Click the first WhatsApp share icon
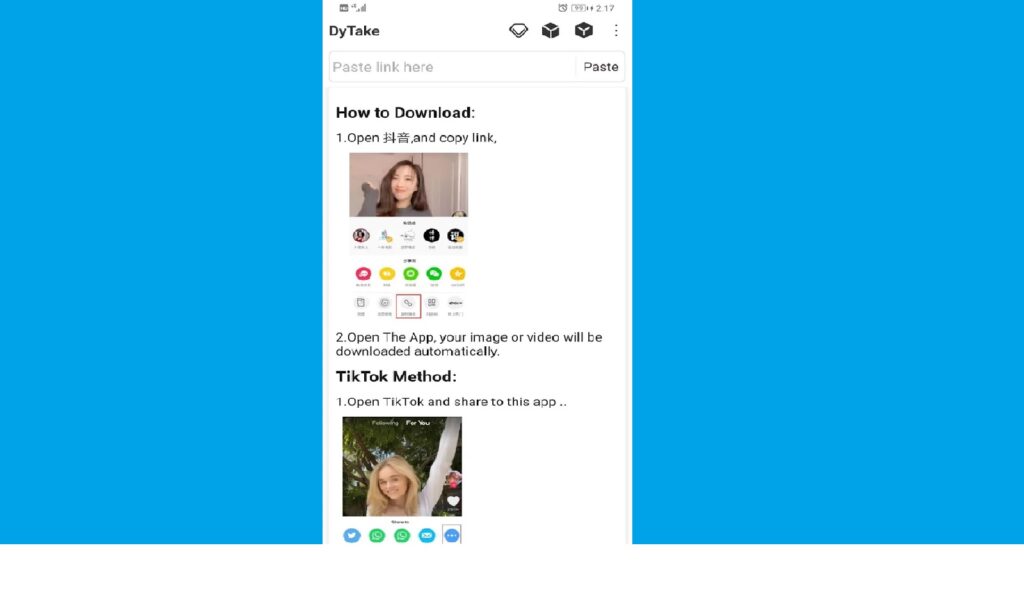Image resolution: width=1024 pixels, height=589 pixels. tap(377, 536)
